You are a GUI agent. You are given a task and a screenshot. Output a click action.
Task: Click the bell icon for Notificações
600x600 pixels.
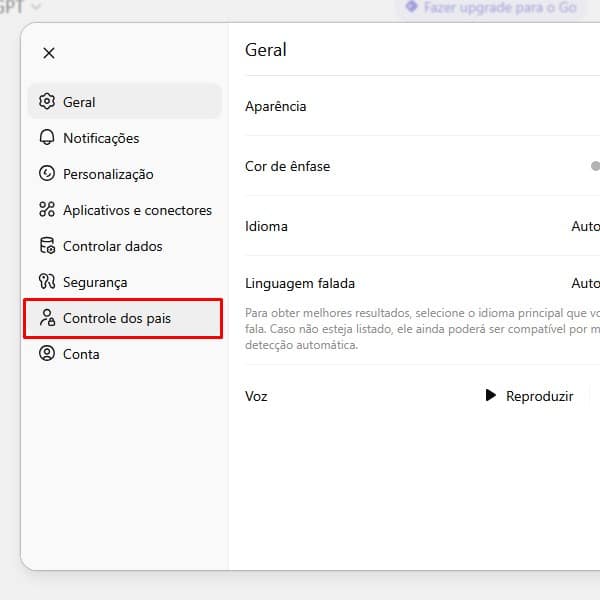pyautogui.click(x=47, y=138)
